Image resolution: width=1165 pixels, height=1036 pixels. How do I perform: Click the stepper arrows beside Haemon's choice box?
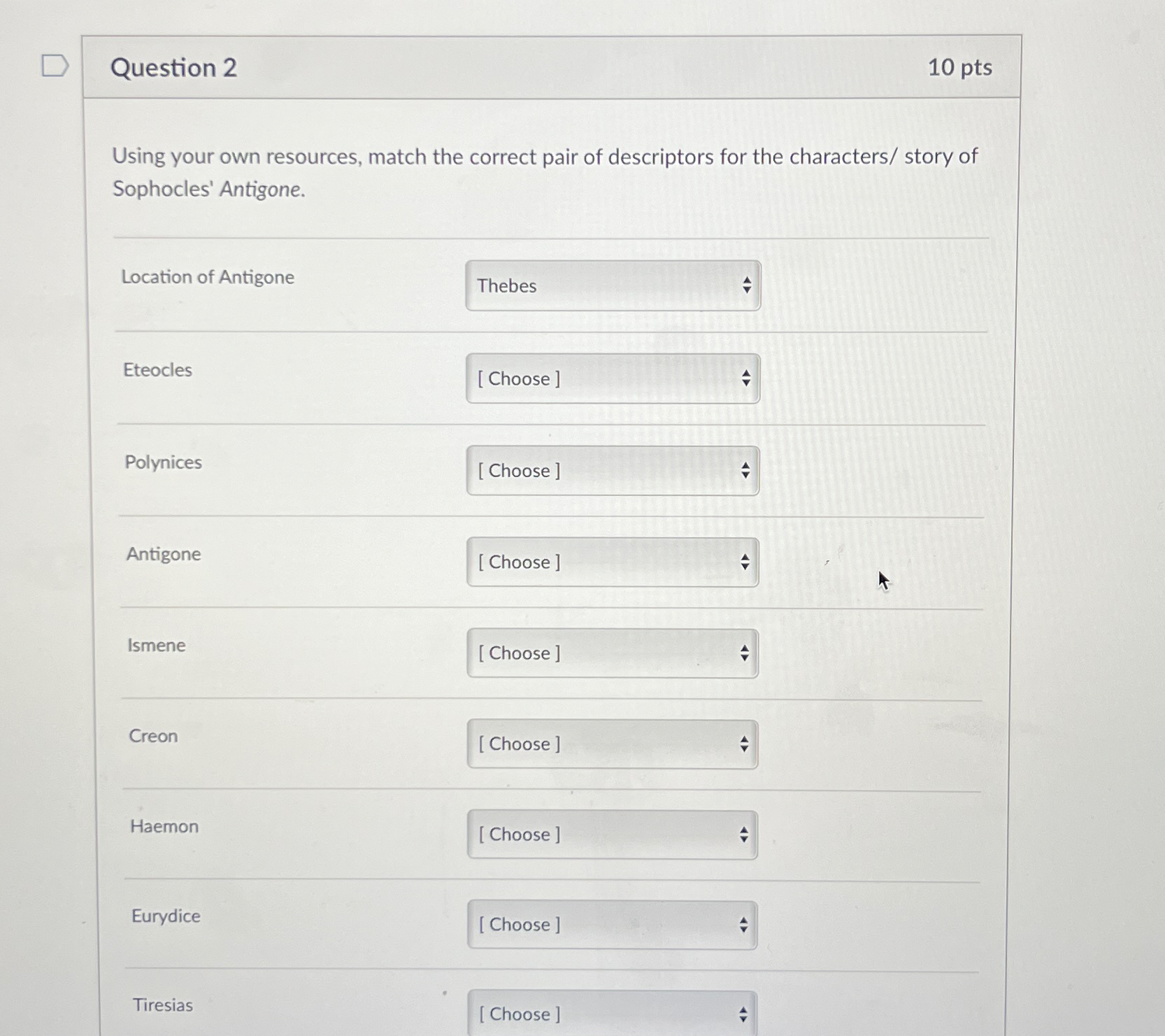746,834
